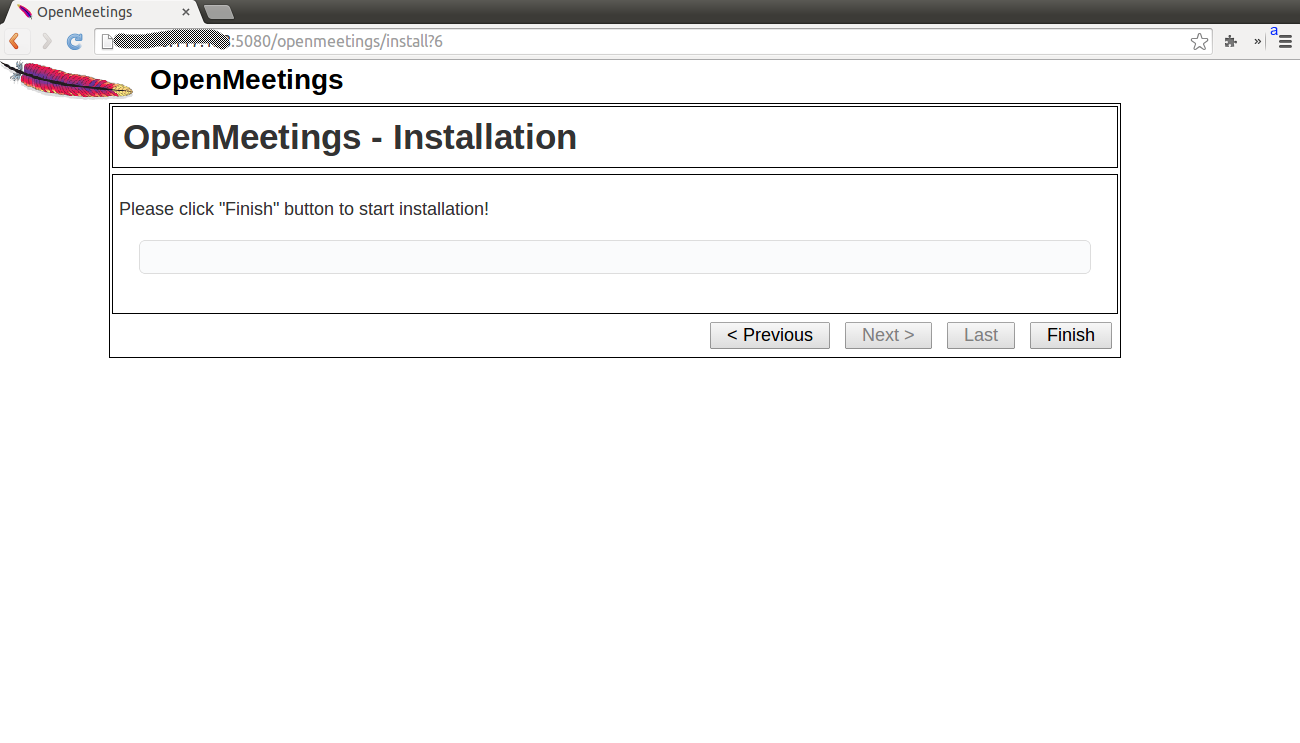Close the OpenMeetings tab
The image size is (1300, 743).
tap(186, 12)
